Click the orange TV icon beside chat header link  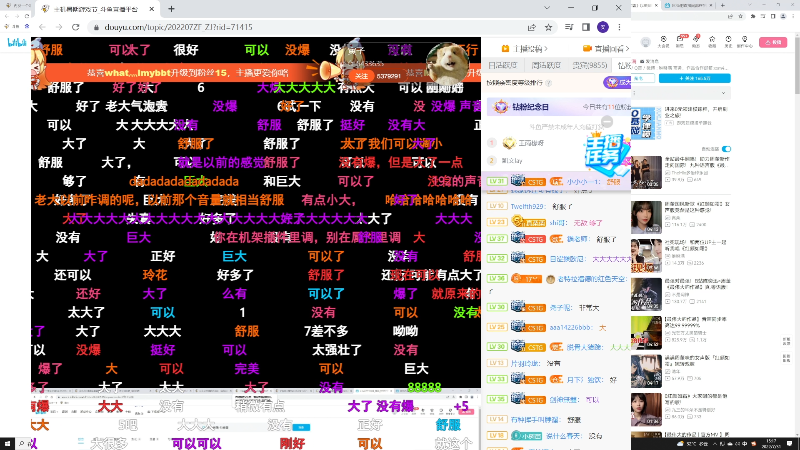[x=505, y=48]
